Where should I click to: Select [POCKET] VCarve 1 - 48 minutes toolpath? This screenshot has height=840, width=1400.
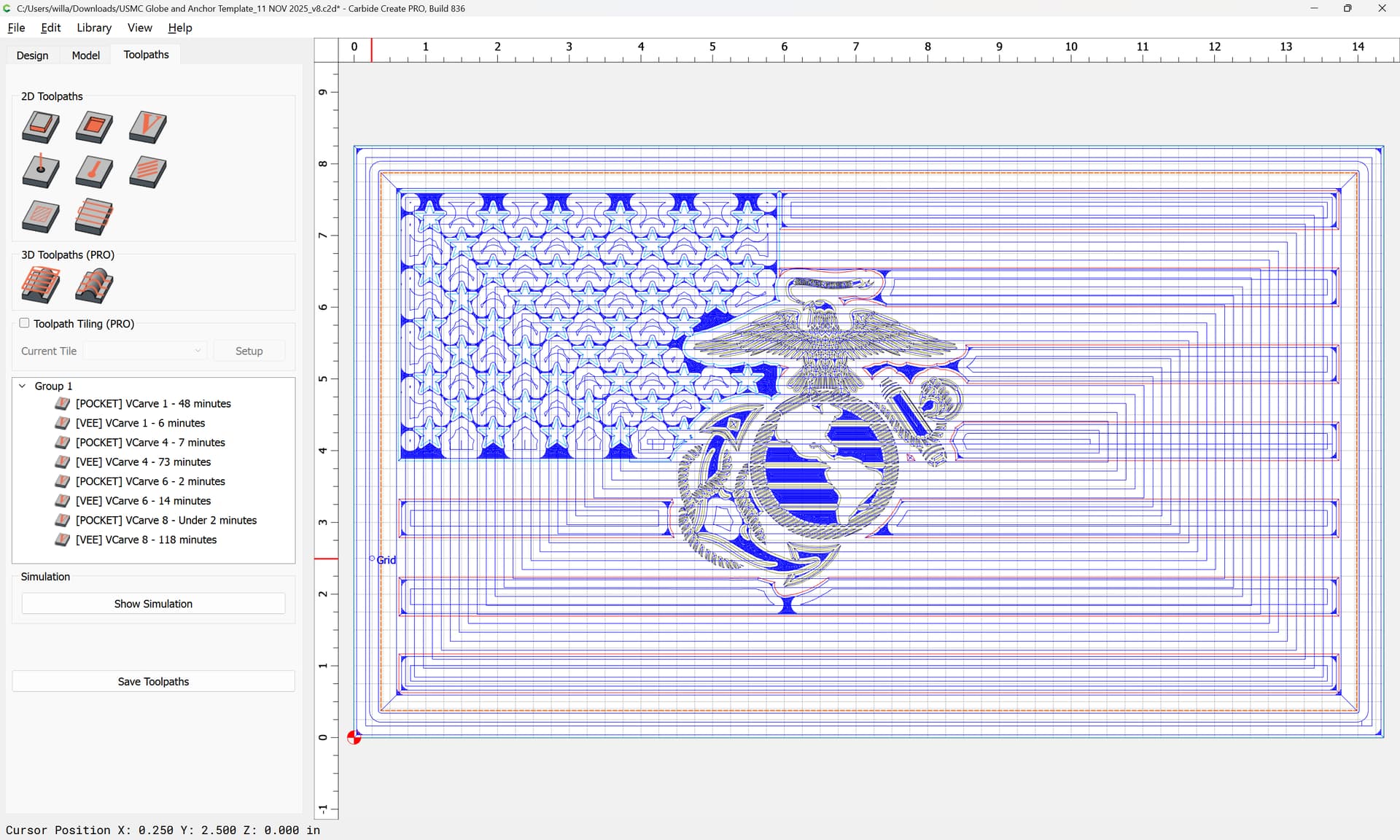pyautogui.click(x=153, y=403)
